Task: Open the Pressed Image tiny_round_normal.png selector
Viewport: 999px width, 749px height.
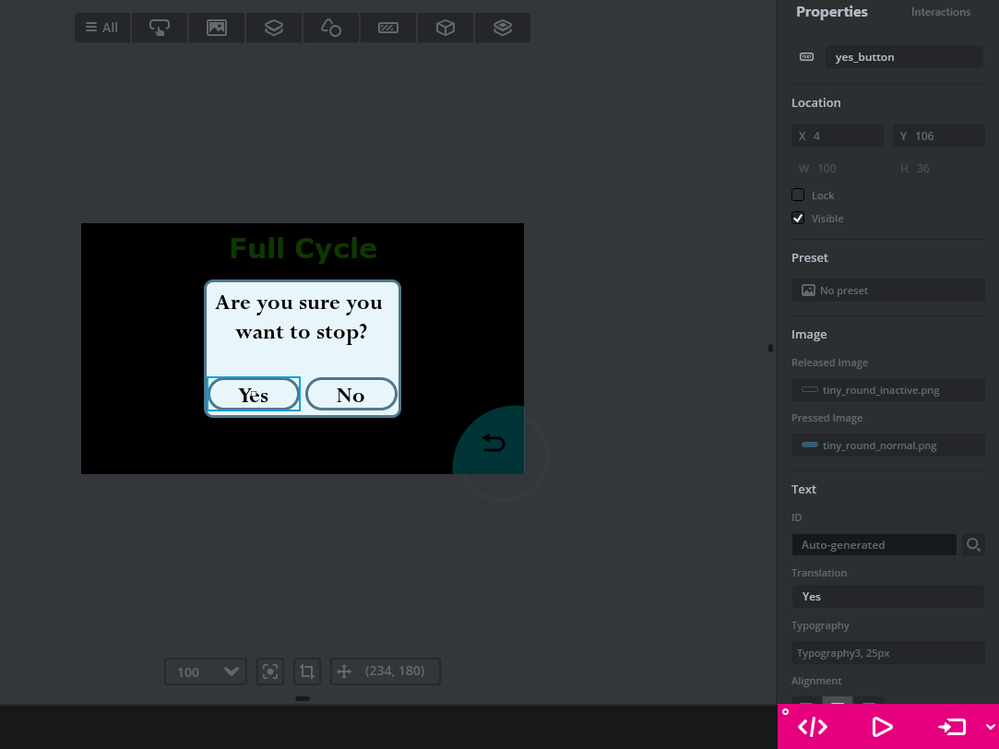Action: [888, 445]
